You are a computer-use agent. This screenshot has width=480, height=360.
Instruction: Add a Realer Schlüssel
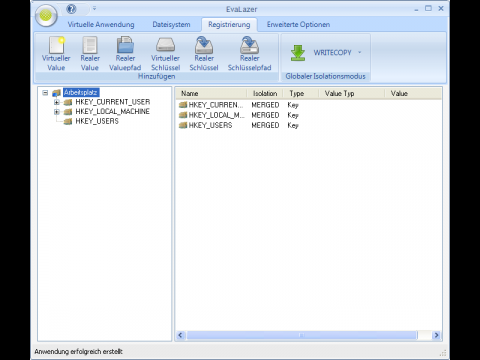click(204, 54)
